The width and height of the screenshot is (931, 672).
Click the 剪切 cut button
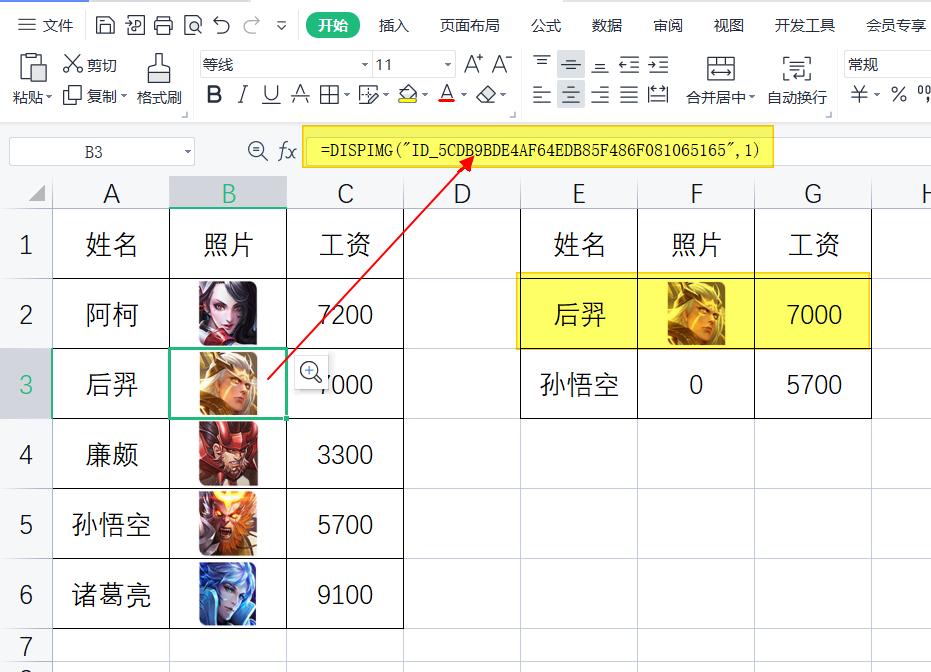click(x=90, y=63)
